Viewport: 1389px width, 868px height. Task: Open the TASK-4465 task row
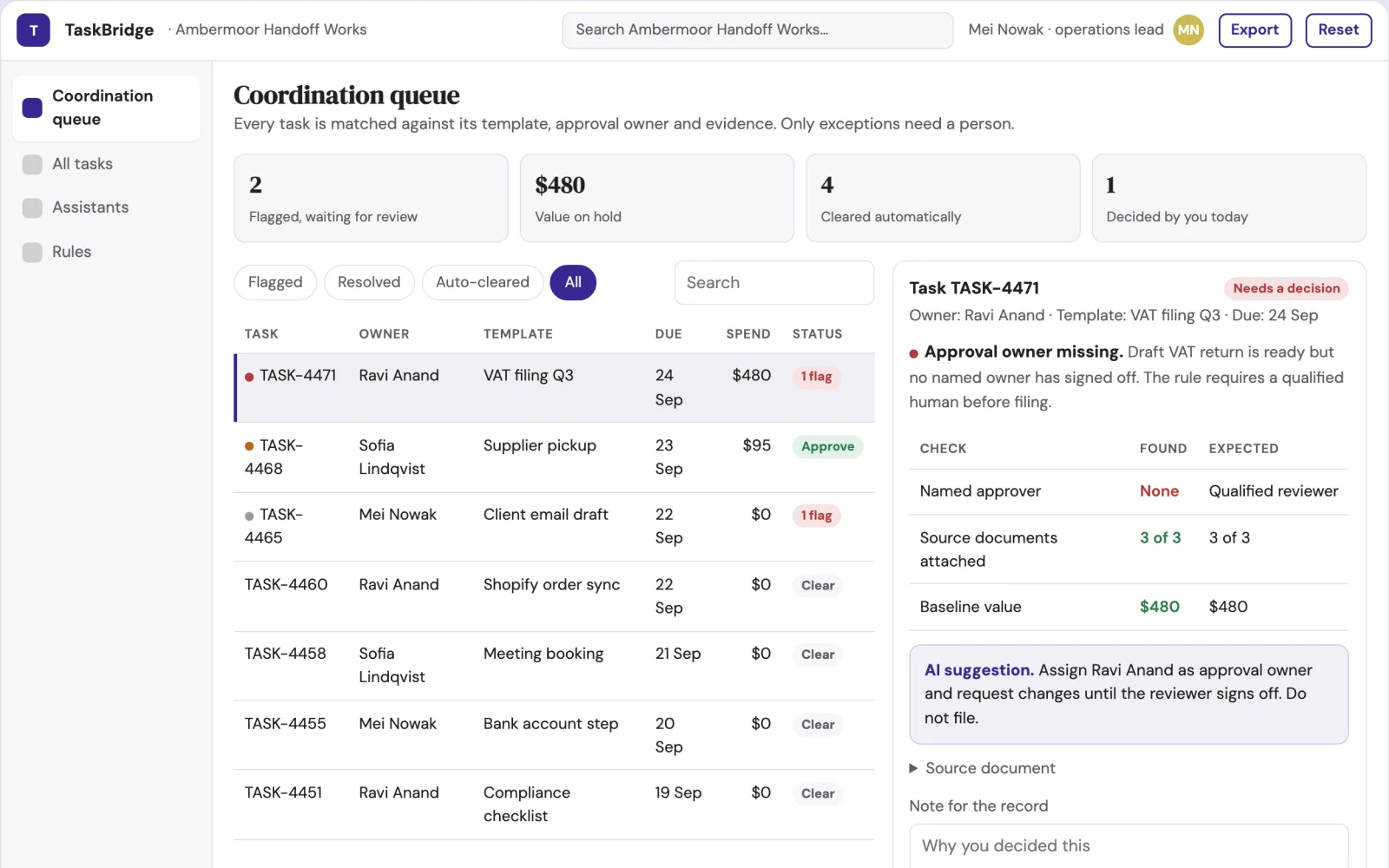(554, 527)
